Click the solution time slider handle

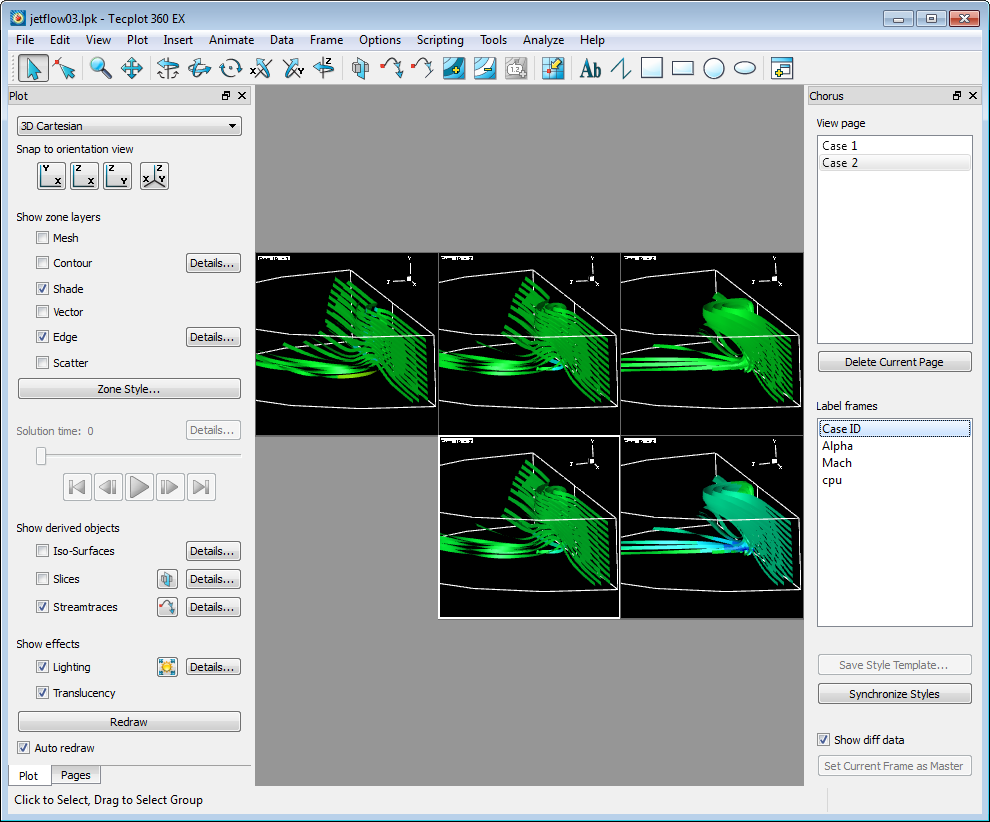click(41, 455)
